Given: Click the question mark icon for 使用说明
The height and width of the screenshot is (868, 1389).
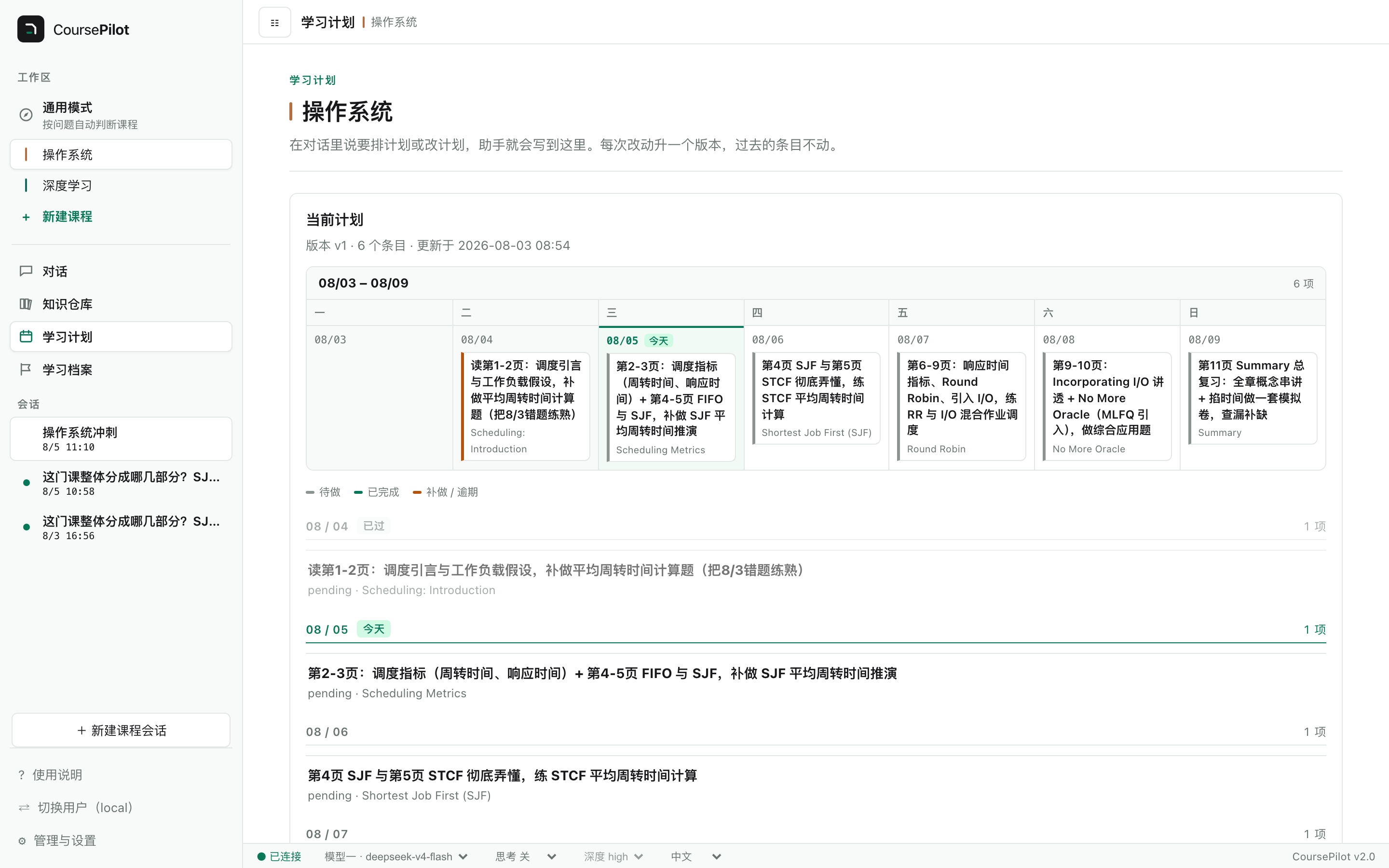Looking at the screenshot, I should [21, 775].
